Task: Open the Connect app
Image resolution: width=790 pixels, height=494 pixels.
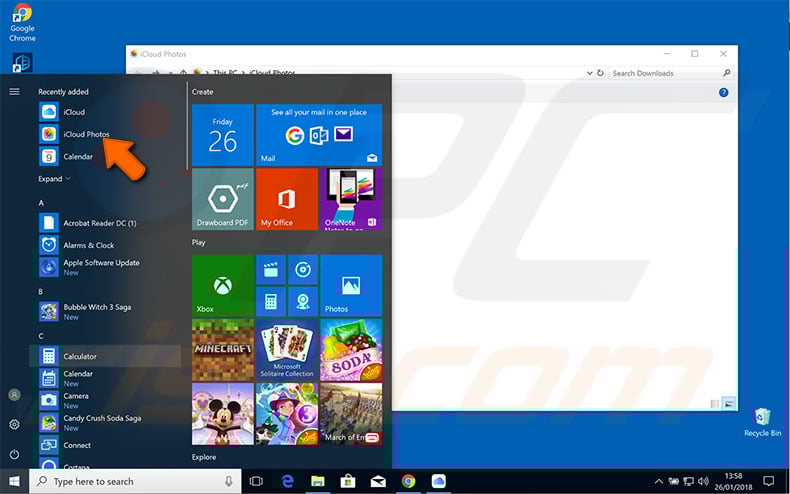Action: pos(108,445)
